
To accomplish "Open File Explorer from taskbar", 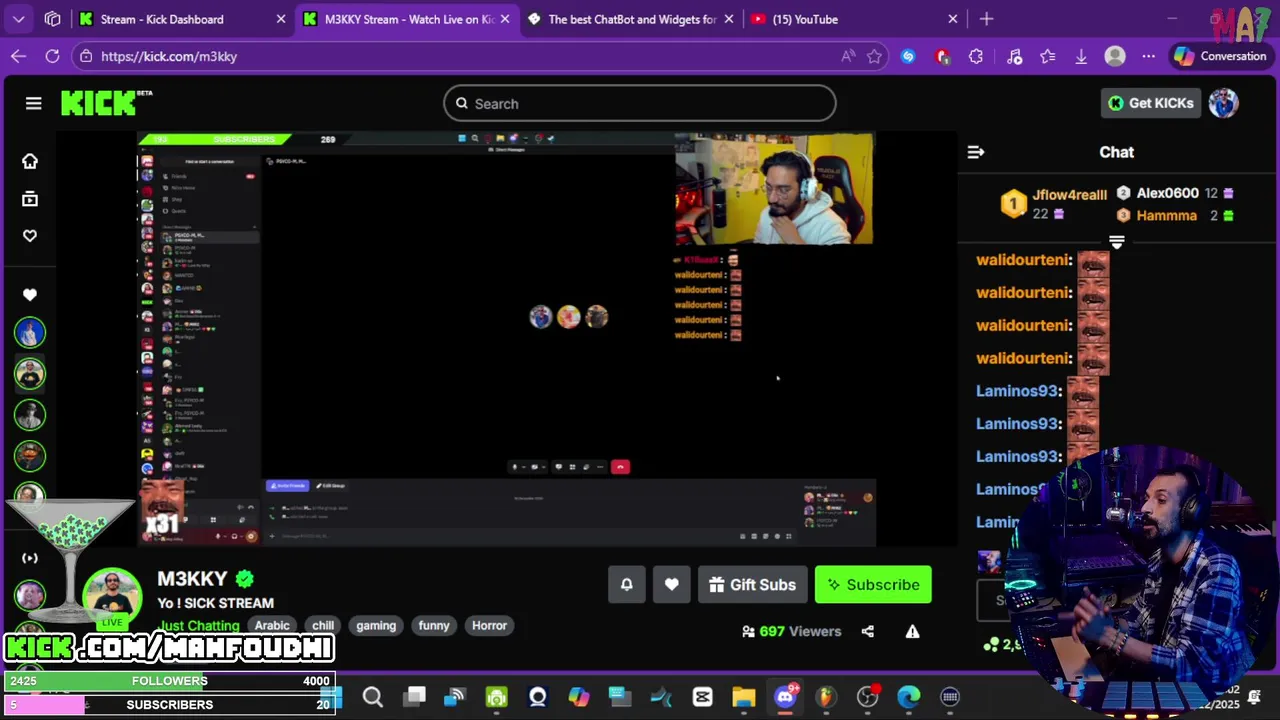I will pos(743,697).
